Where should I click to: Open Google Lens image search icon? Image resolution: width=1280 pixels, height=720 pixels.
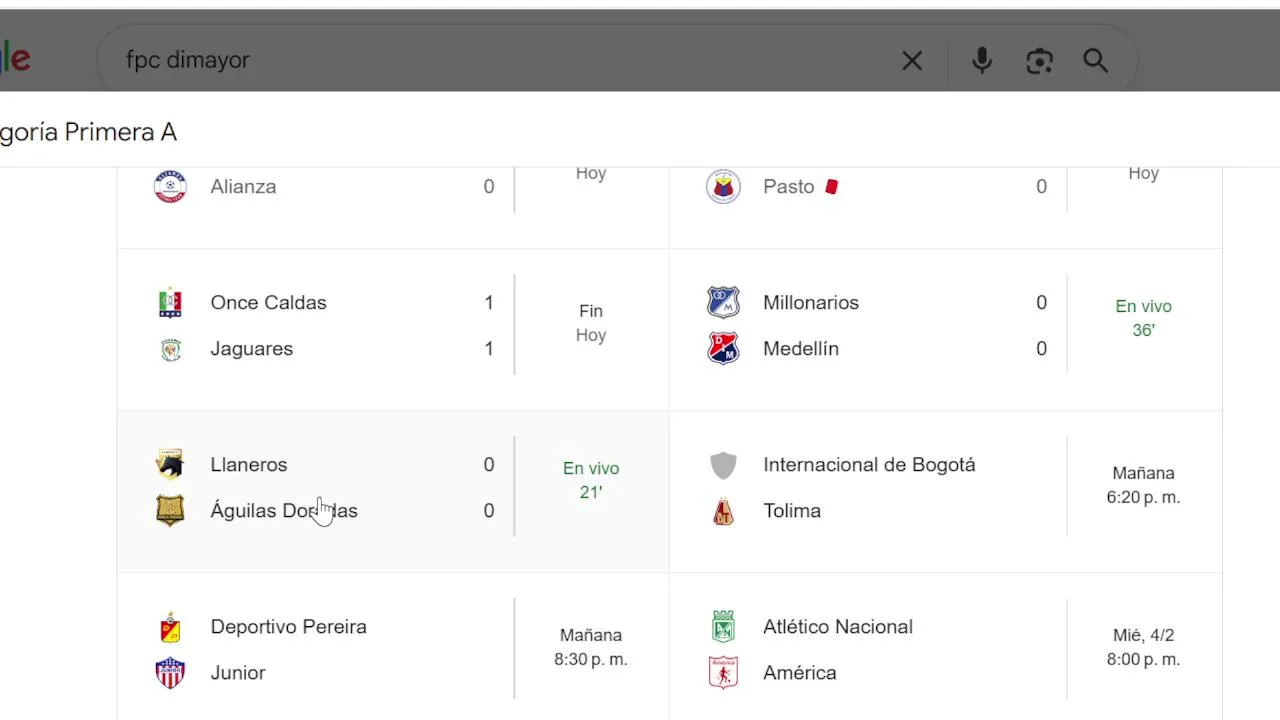pyautogui.click(x=1039, y=61)
